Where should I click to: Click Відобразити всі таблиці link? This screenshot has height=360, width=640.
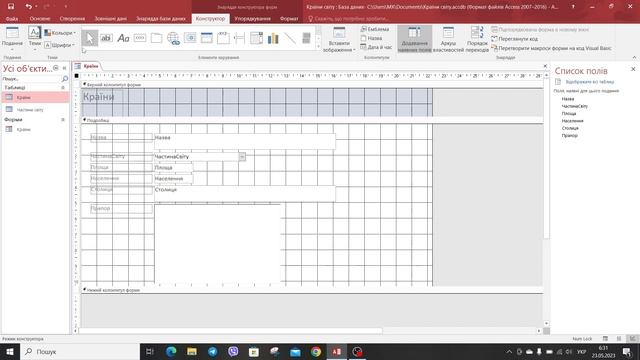pyautogui.click(x=590, y=82)
